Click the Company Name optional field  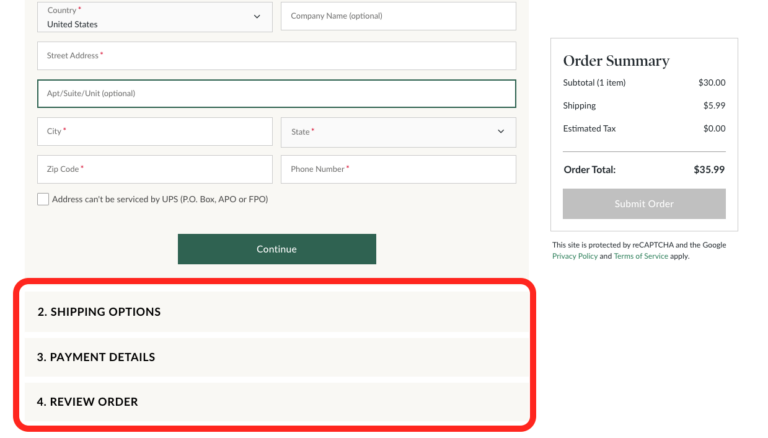[398, 16]
